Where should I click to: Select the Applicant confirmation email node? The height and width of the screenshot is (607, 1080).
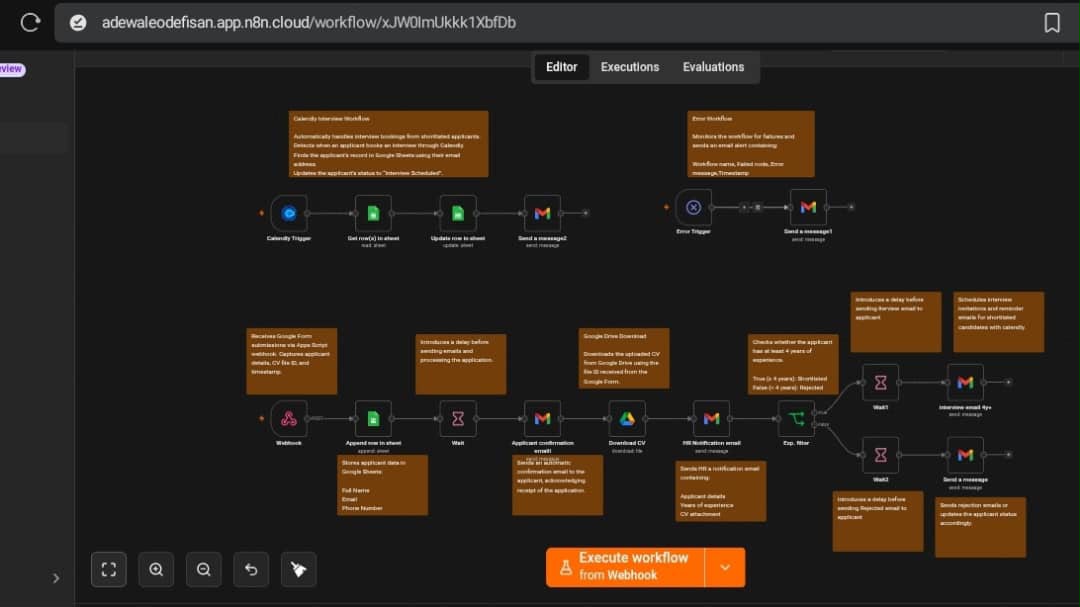542,418
